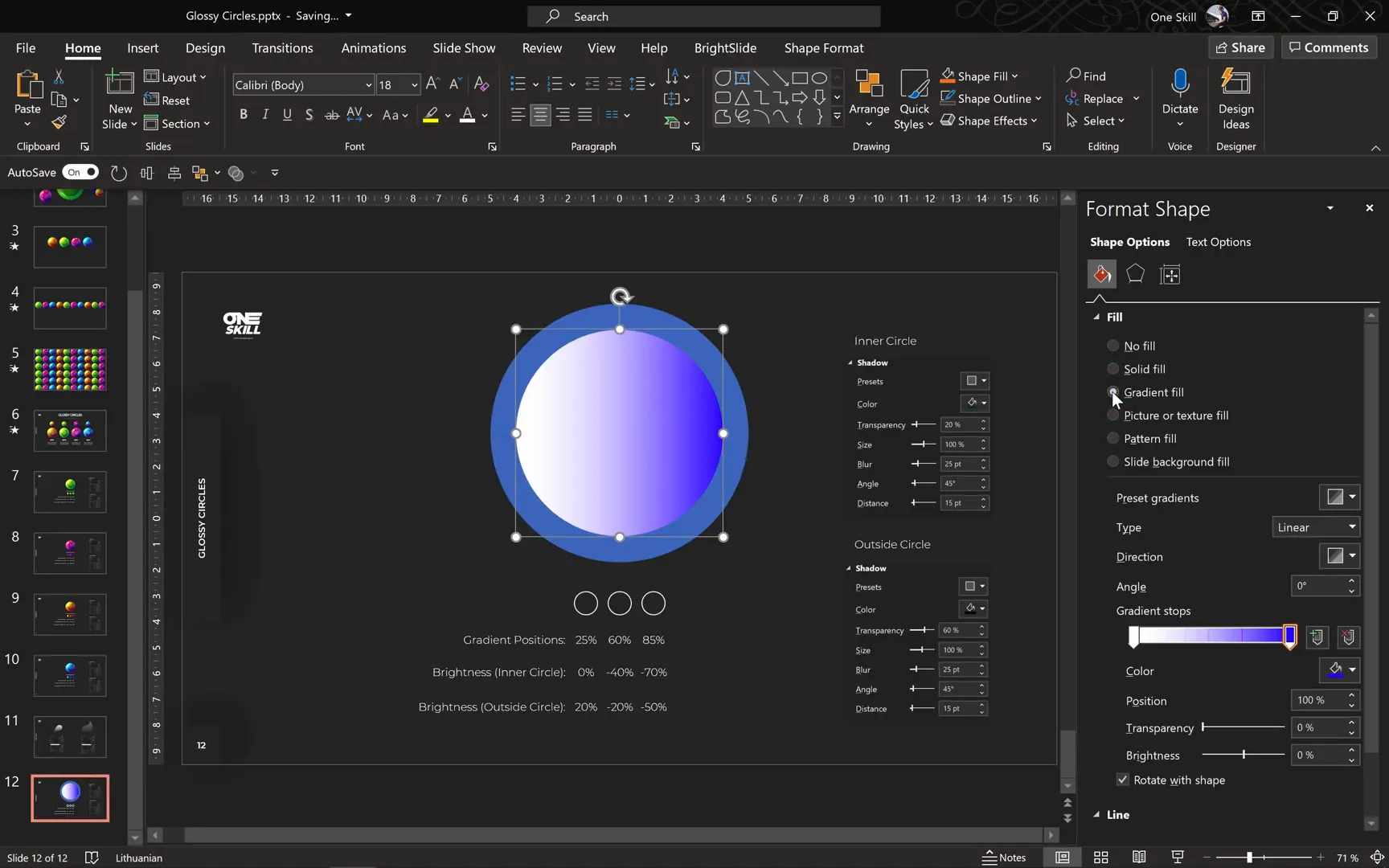Screen dimensions: 1389x868
Task: Open the Fill & Line panel icon
Action: [x=1101, y=274]
